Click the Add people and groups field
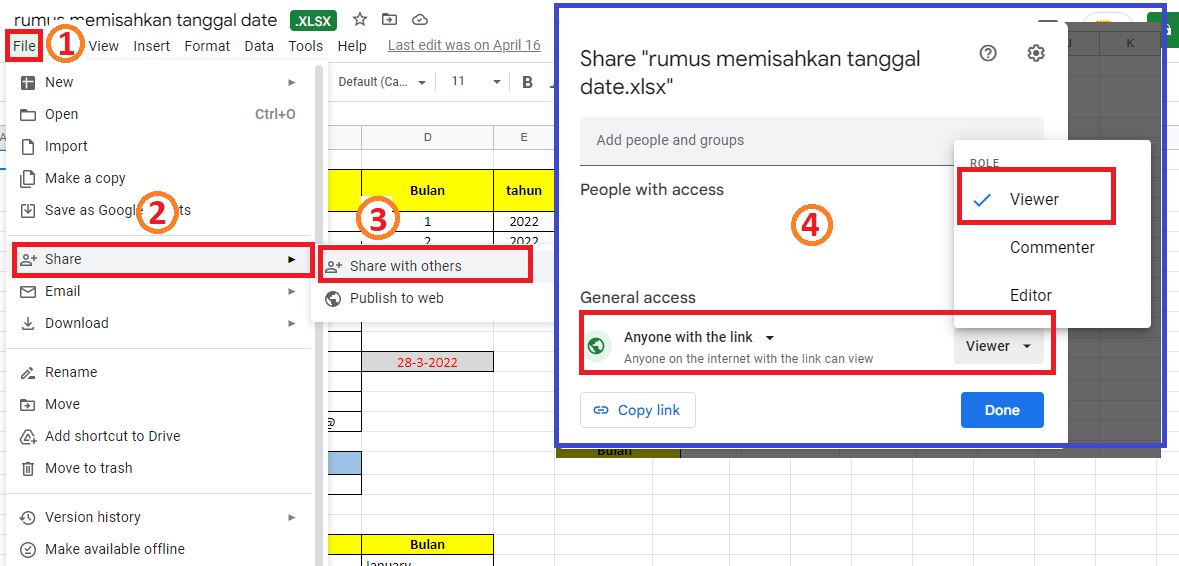 811,141
